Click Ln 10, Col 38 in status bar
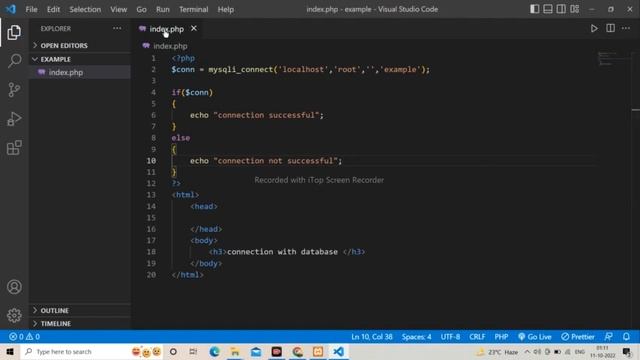Screen dimensions: 640x360 pos(371,337)
